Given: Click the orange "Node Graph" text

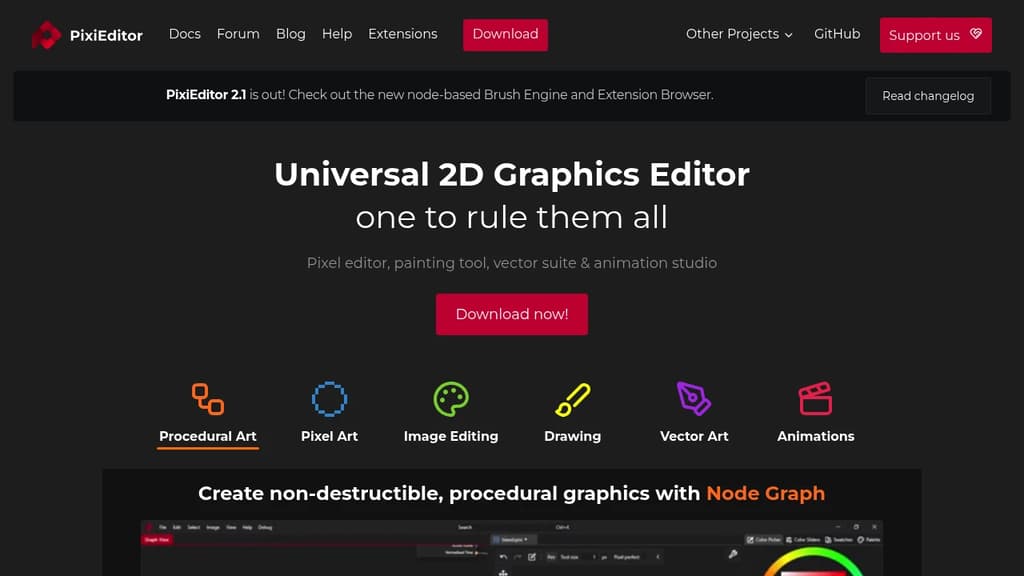Looking at the screenshot, I should pyautogui.click(x=765, y=493).
